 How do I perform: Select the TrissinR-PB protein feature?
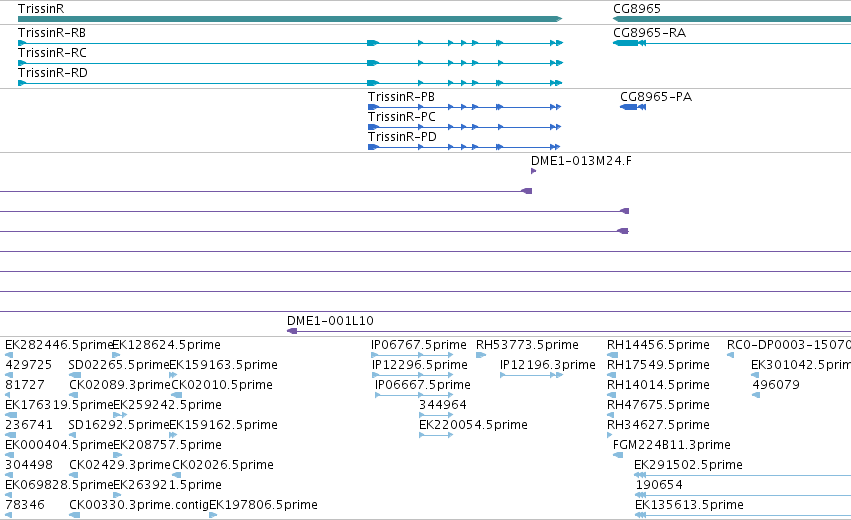tap(464, 107)
